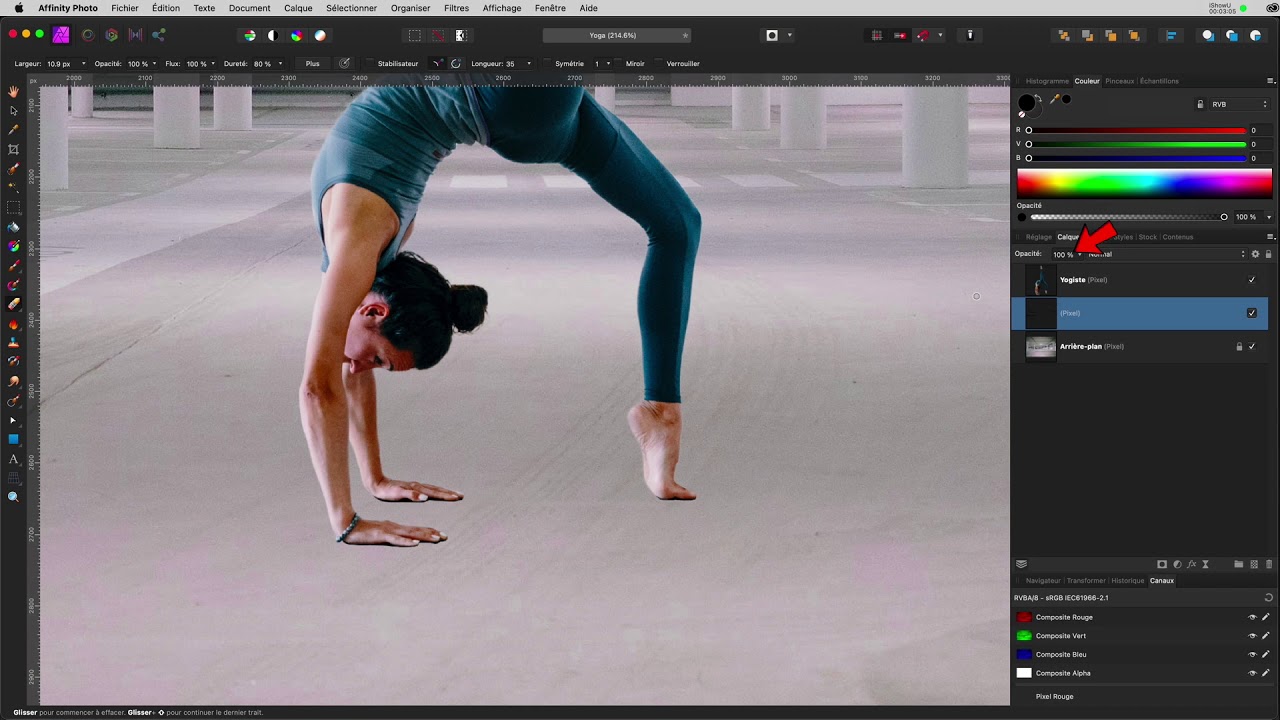Click the color picker eyedropper in Couleur panel
Screen dimensions: 1280x720
coord(1054,99)
